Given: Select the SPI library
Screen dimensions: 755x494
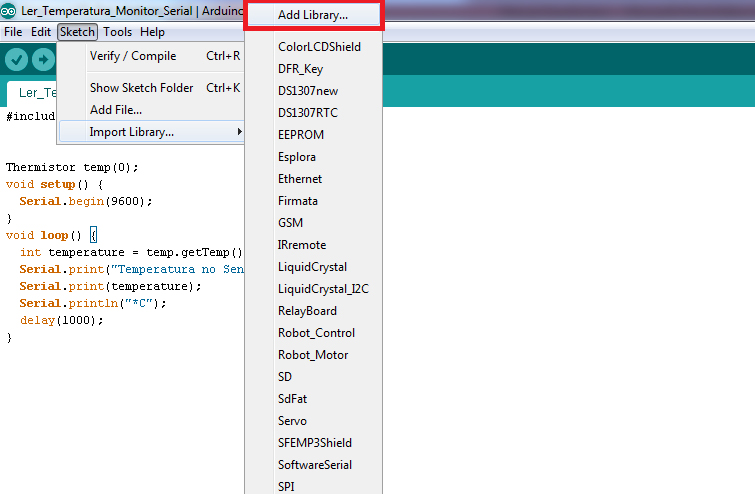Looking at the screenshot, I should coord(313,485).
